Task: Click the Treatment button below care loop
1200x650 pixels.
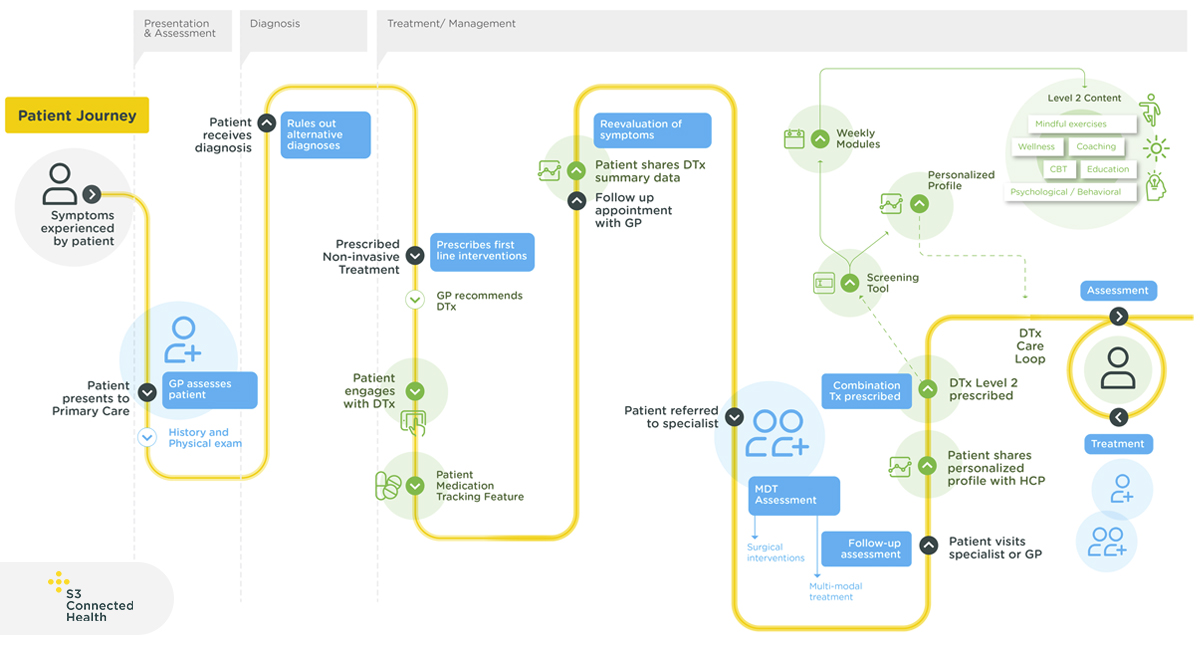Action: point(1118,444)
